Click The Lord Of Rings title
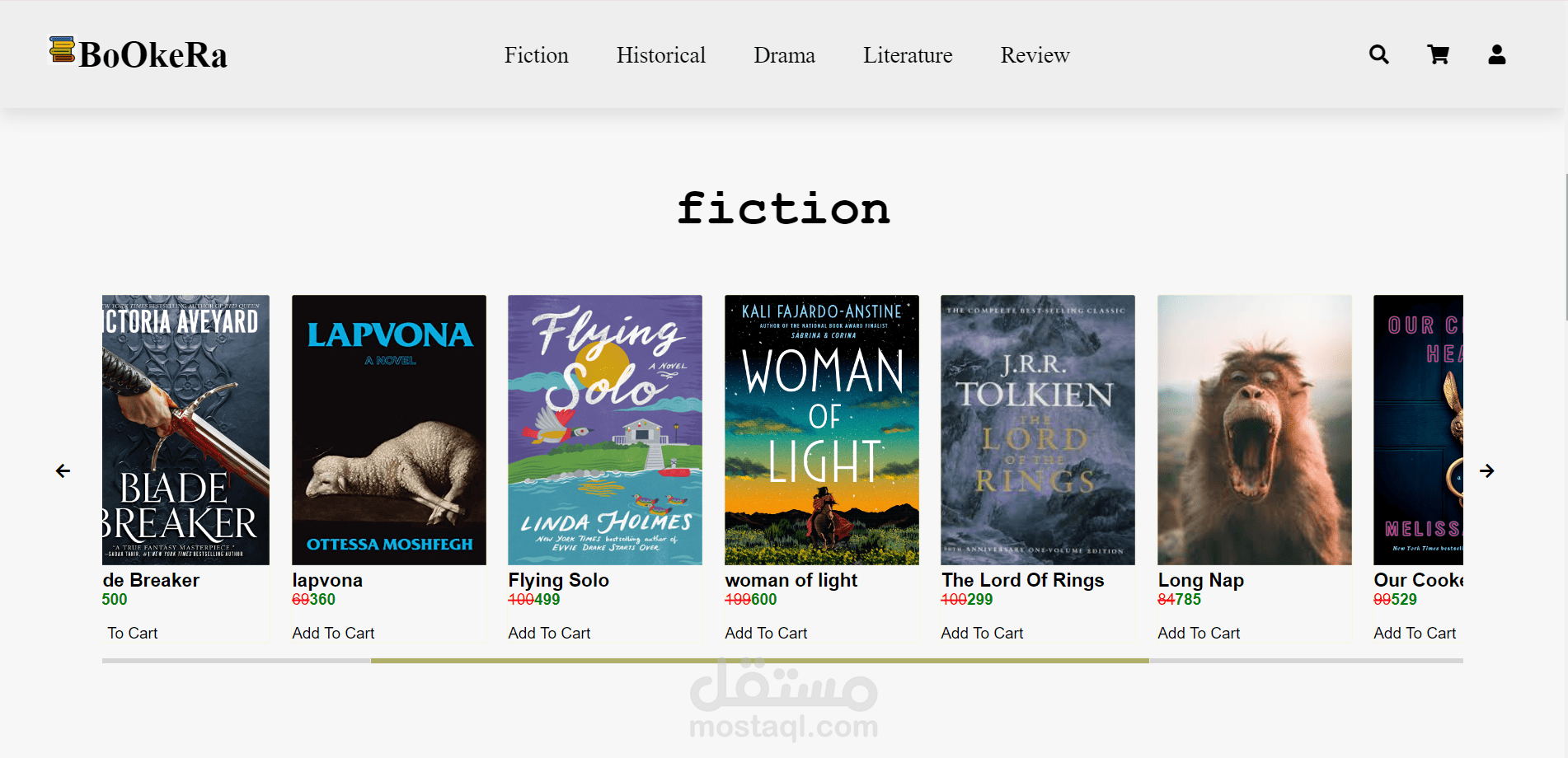 tap(1022, 580)
